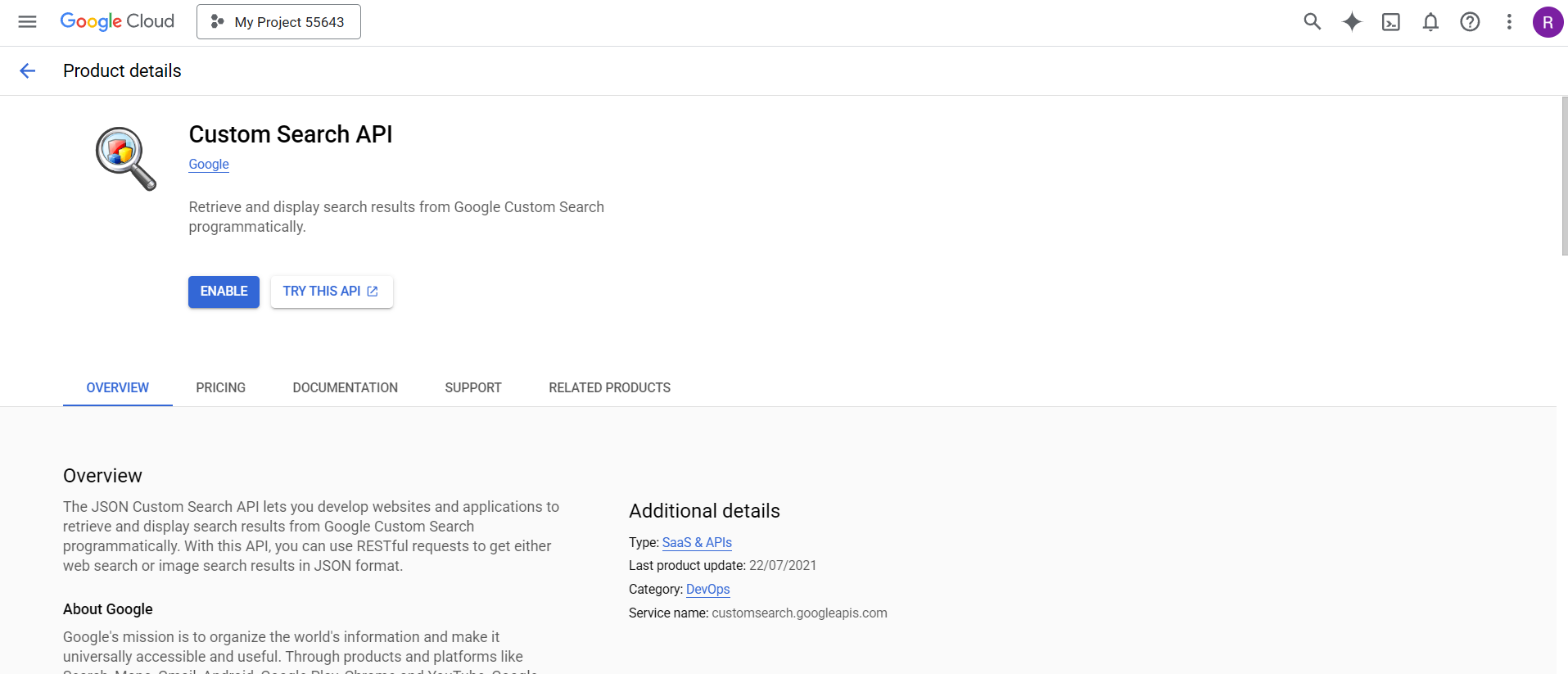Open the three-dot settings and utilities menu
1568x674 pixels.
[1509, 22]
